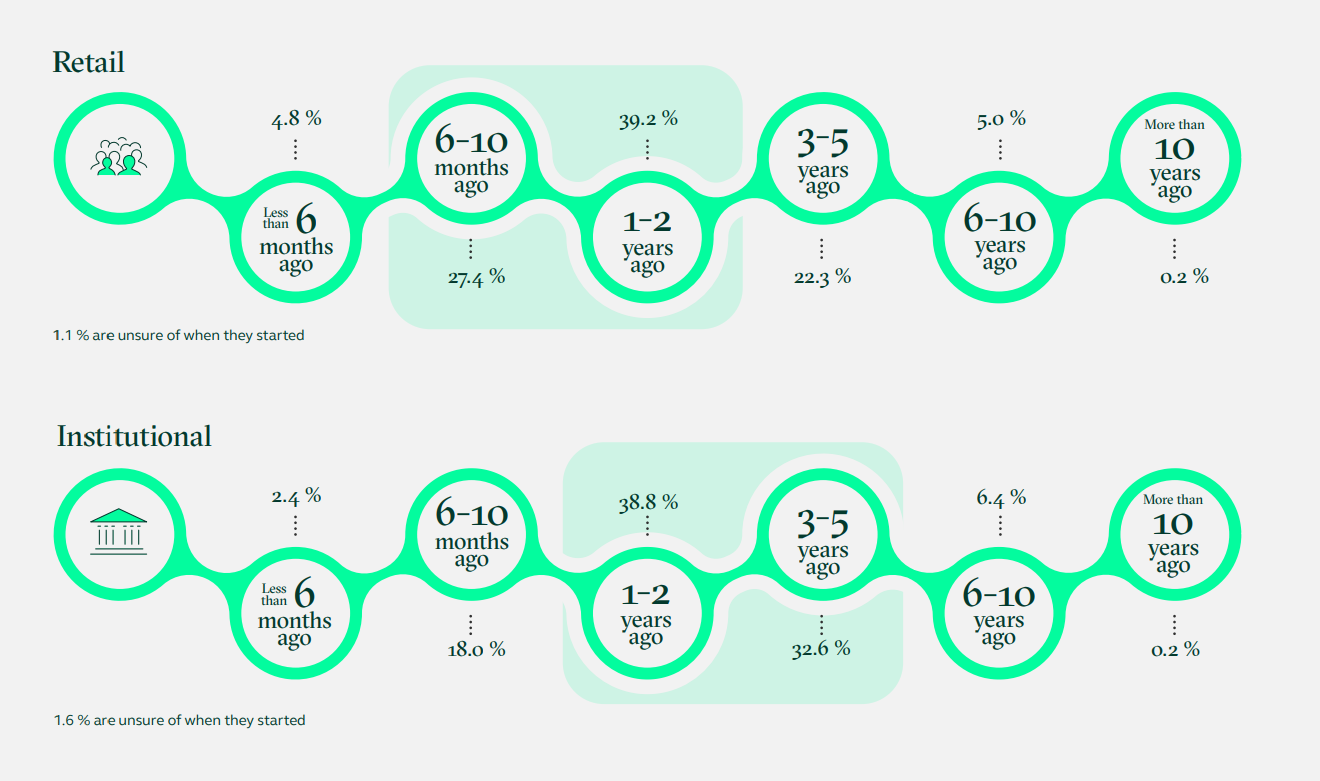Click the Retail section heading
Screen dimensions: 1320x781
pos(89,62)
